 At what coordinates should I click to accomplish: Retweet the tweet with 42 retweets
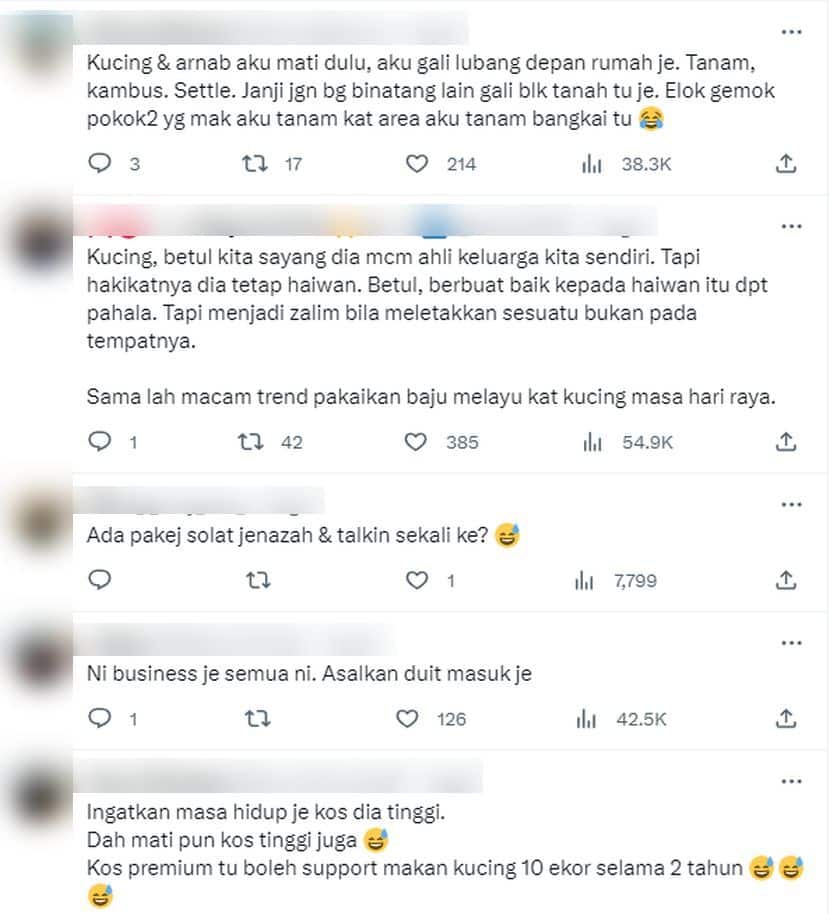click(251, 442)
